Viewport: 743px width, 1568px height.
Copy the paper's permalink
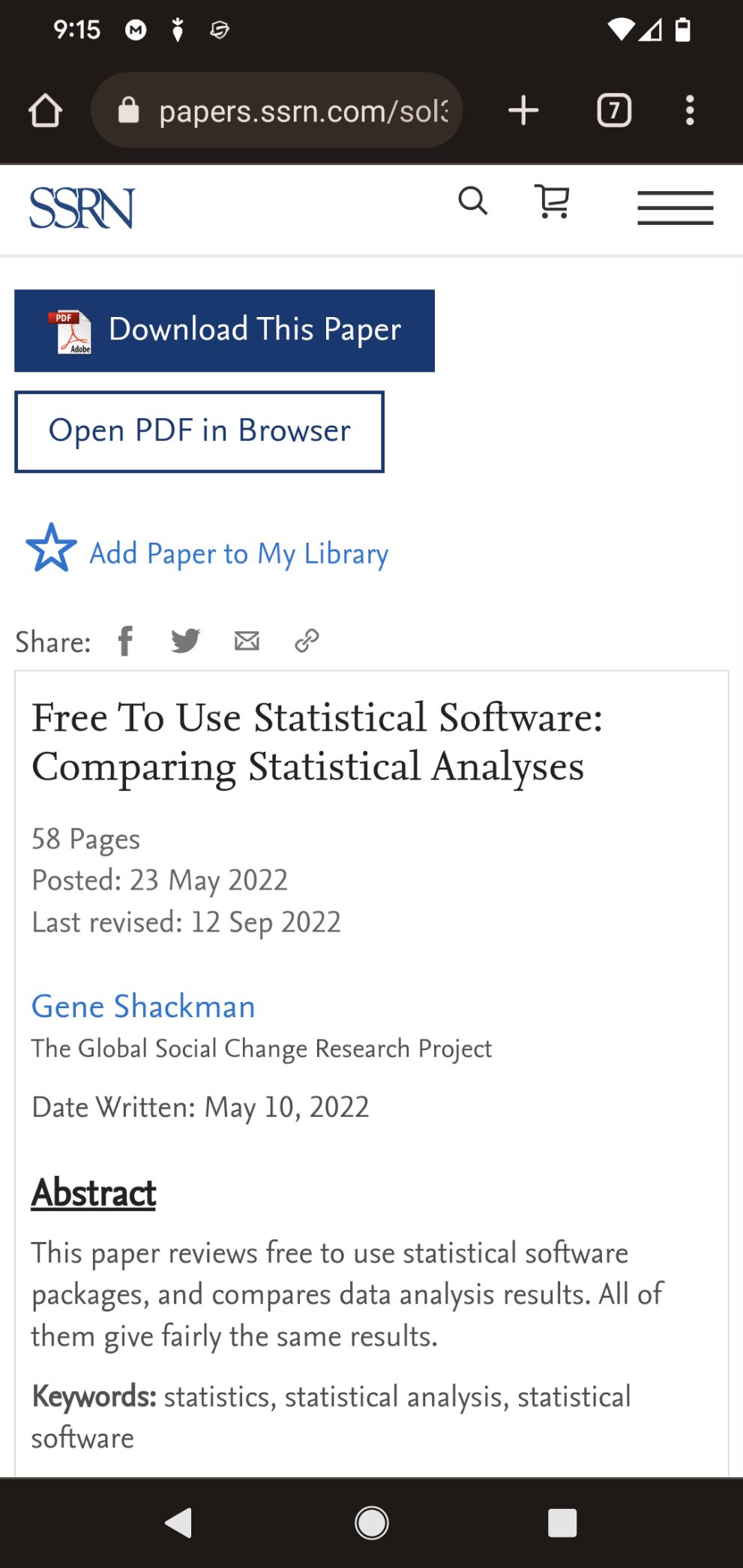click(x=307, y=641)
